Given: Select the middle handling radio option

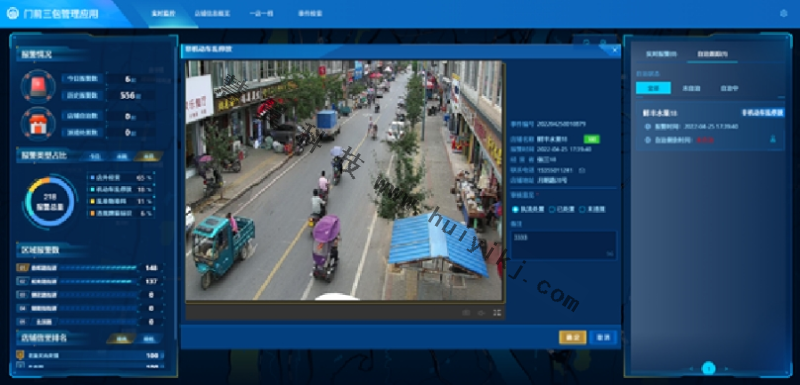Looking at the screenshot, I should pos(552,209).
